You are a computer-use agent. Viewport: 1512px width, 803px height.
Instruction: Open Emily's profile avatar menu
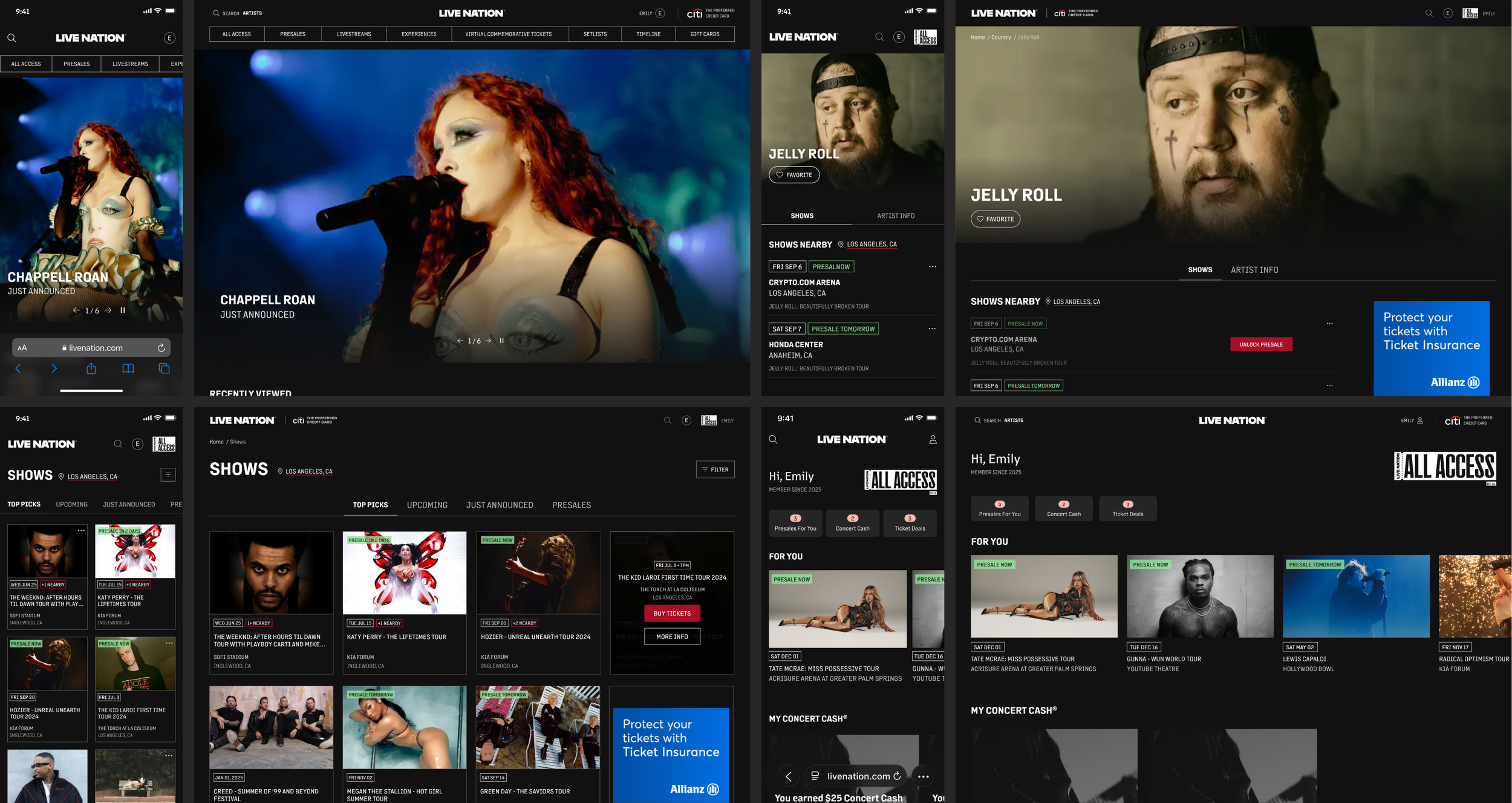point(660,13)
